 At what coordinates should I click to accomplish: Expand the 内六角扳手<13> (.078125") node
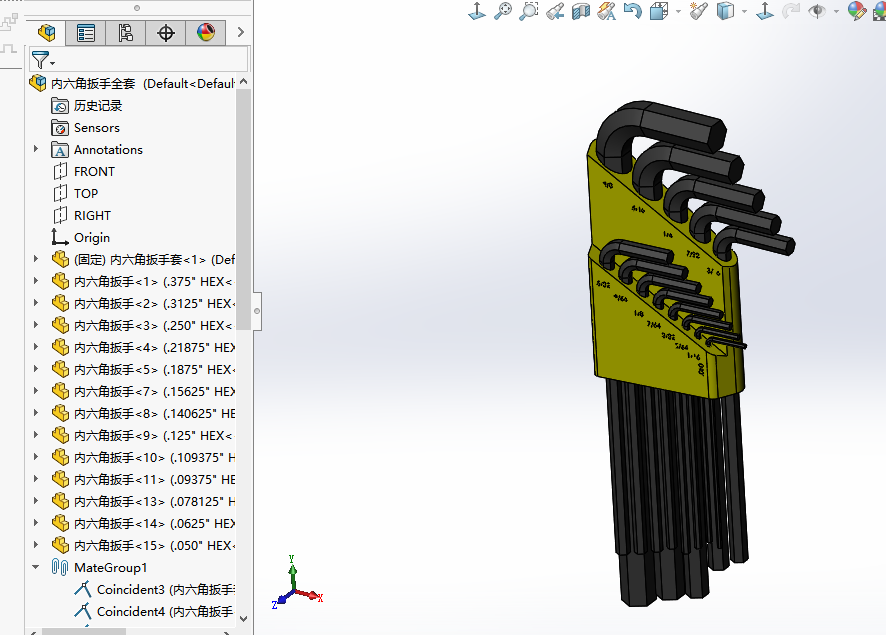36,502
